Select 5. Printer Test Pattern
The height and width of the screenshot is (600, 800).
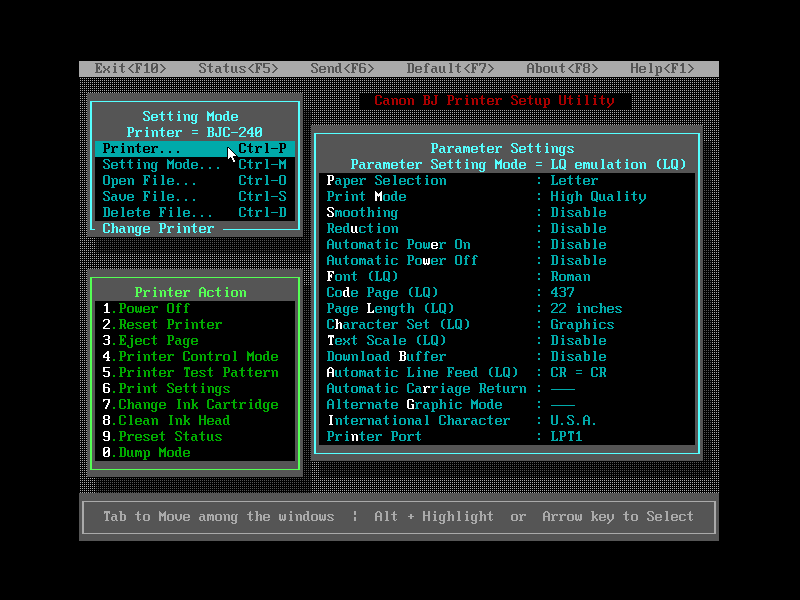(x=195, y=372)
